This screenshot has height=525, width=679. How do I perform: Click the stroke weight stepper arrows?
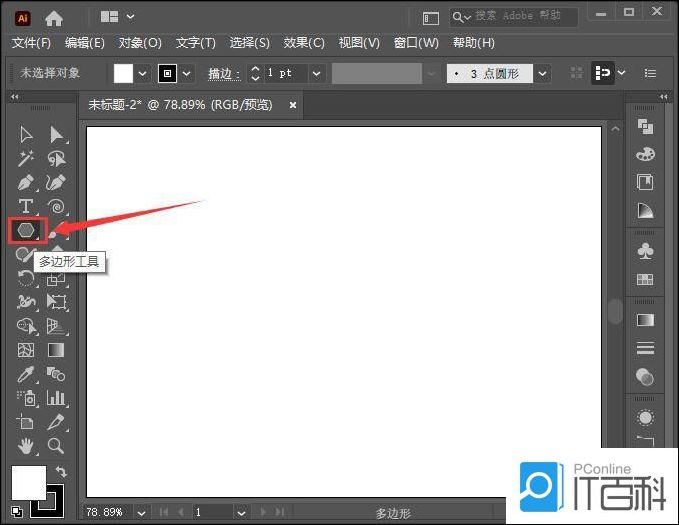click(x=255, y=74)
